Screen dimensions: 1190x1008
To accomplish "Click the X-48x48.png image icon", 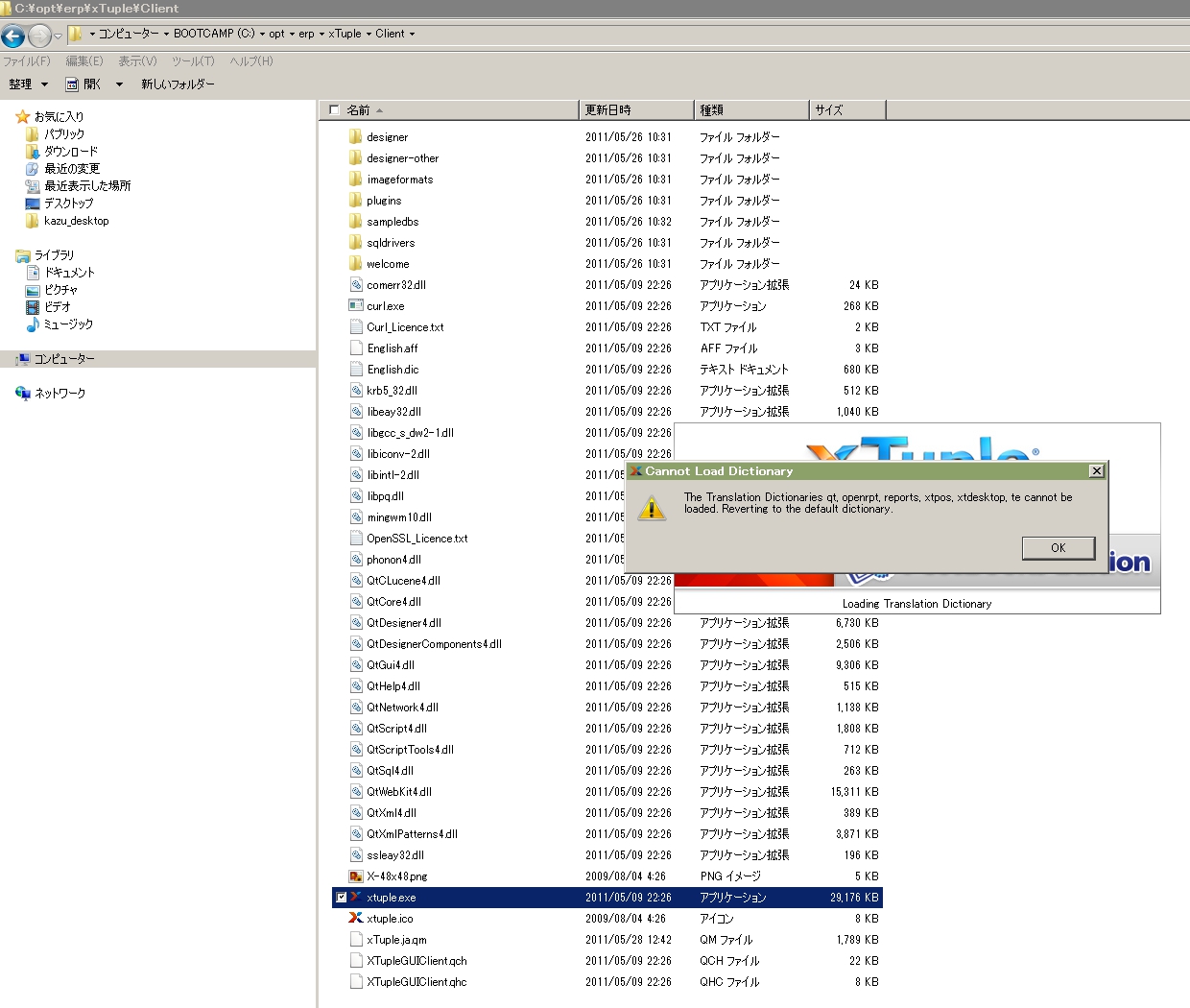I will [x=355, y=876].
